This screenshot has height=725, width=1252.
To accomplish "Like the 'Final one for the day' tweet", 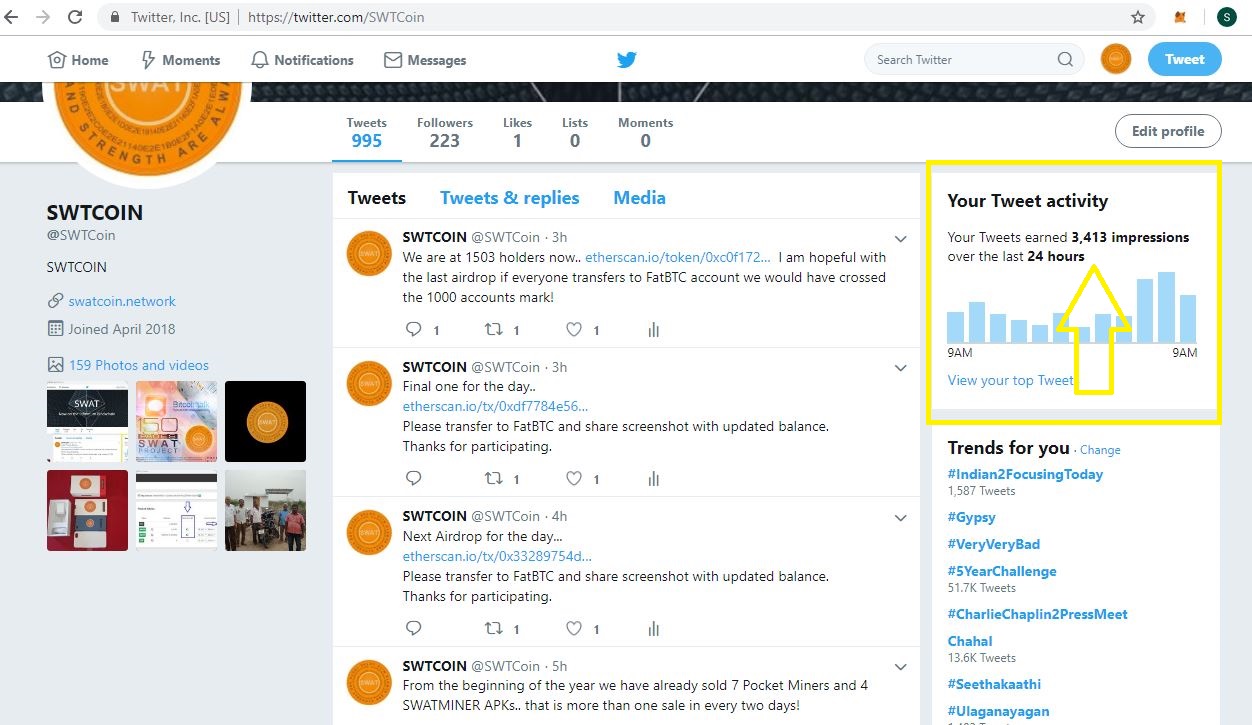I will [x=574, y=479].
